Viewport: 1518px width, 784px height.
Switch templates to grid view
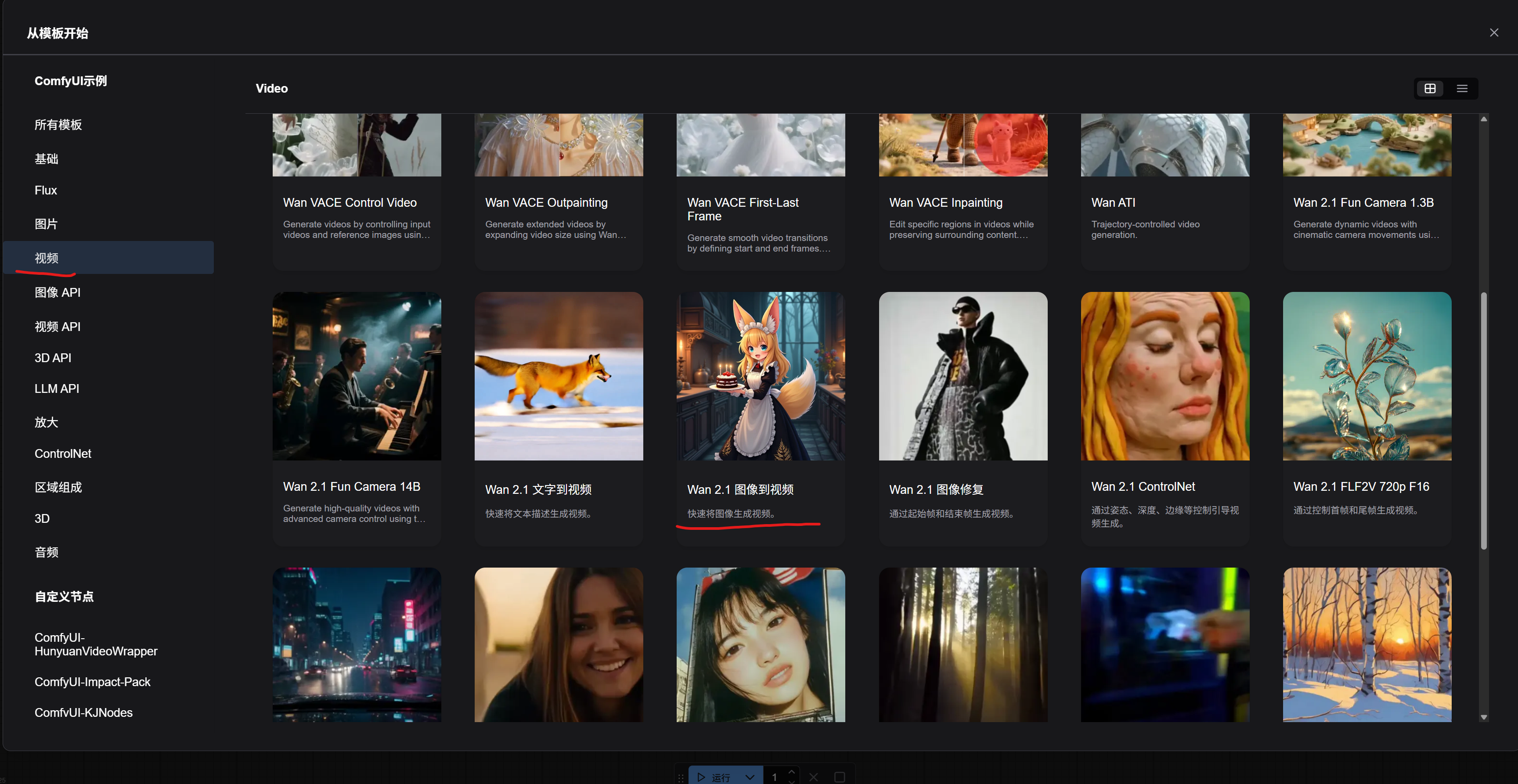[x=1430, y=88]
